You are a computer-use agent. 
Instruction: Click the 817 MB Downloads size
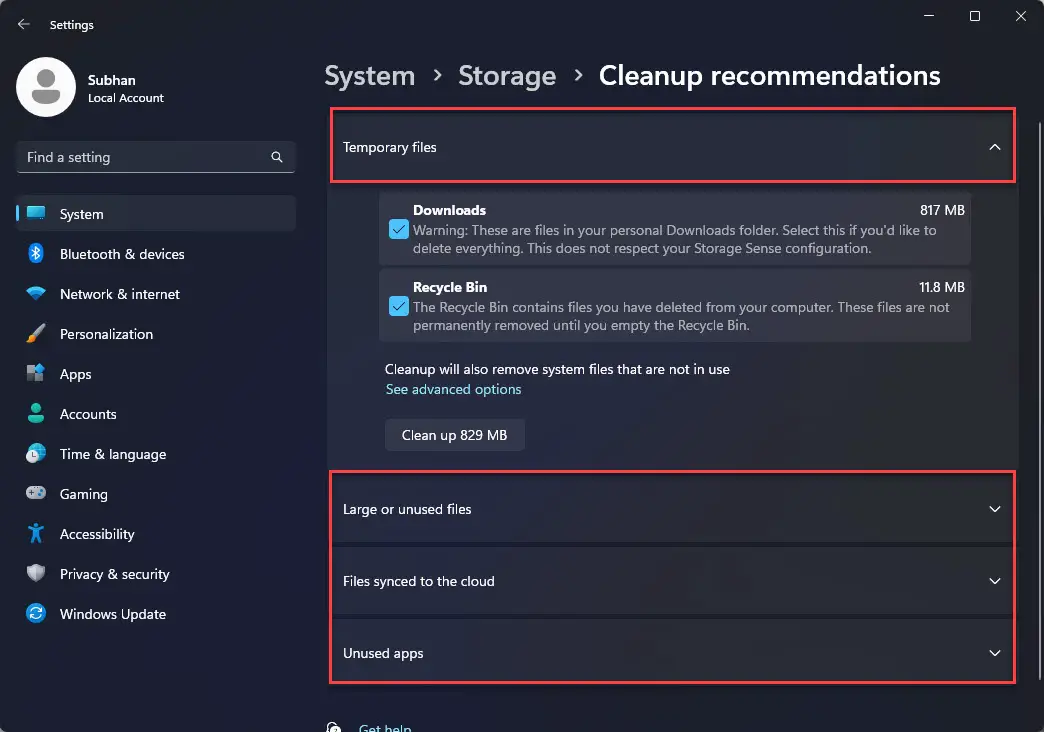(942, 210)
